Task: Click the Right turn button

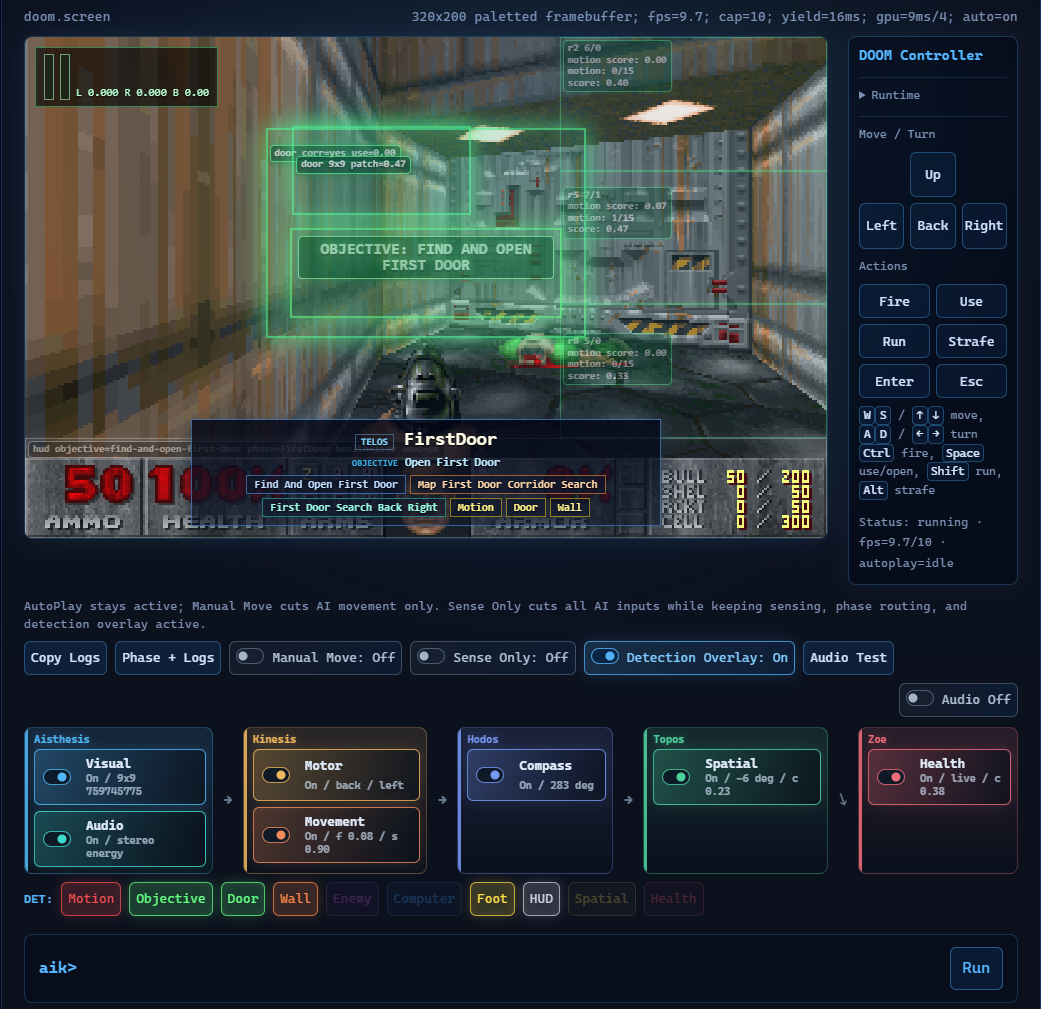Action: [x=984, y=226]
